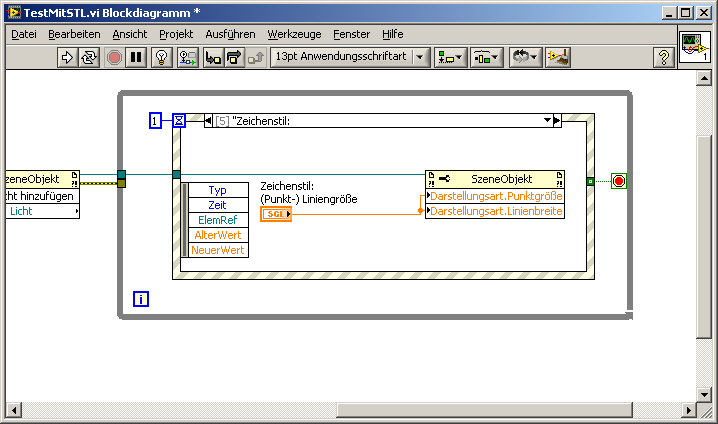The width and height of the screenshot is (718, 424).
Task: Open the Reorder dropdown
Action: coord(526,58)
